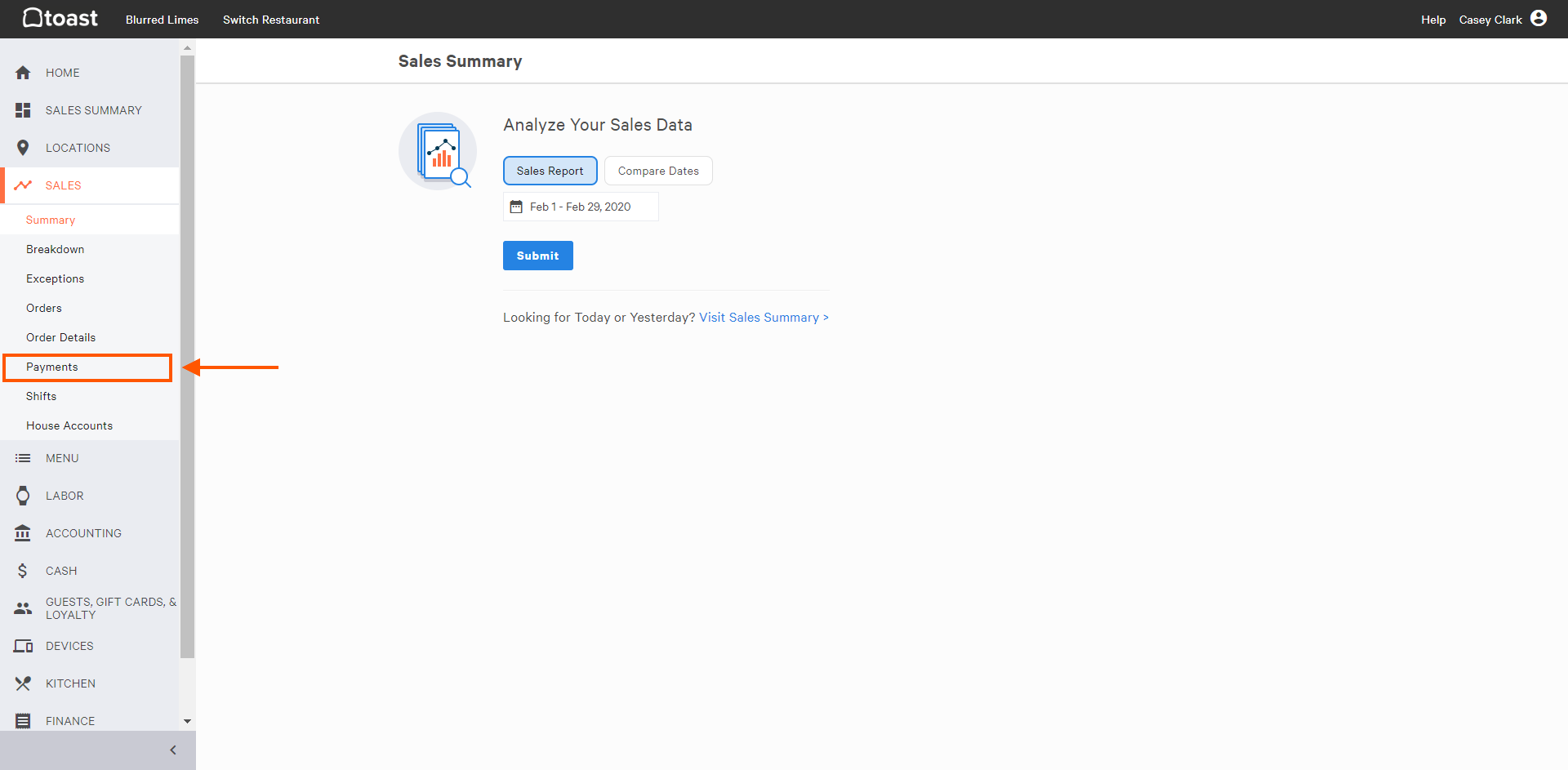Follow the Visit Sales Summary link

tap(763, 317)
